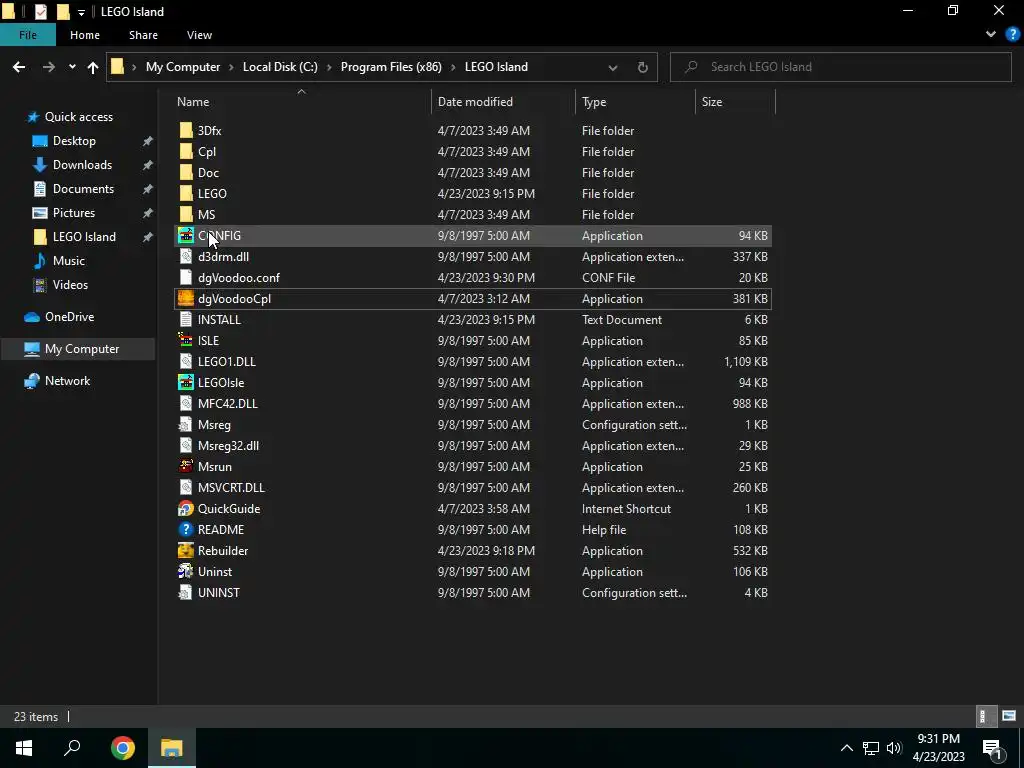1024x768 pixels.
Task: Click the README help file icon
Action: (186, 530)
